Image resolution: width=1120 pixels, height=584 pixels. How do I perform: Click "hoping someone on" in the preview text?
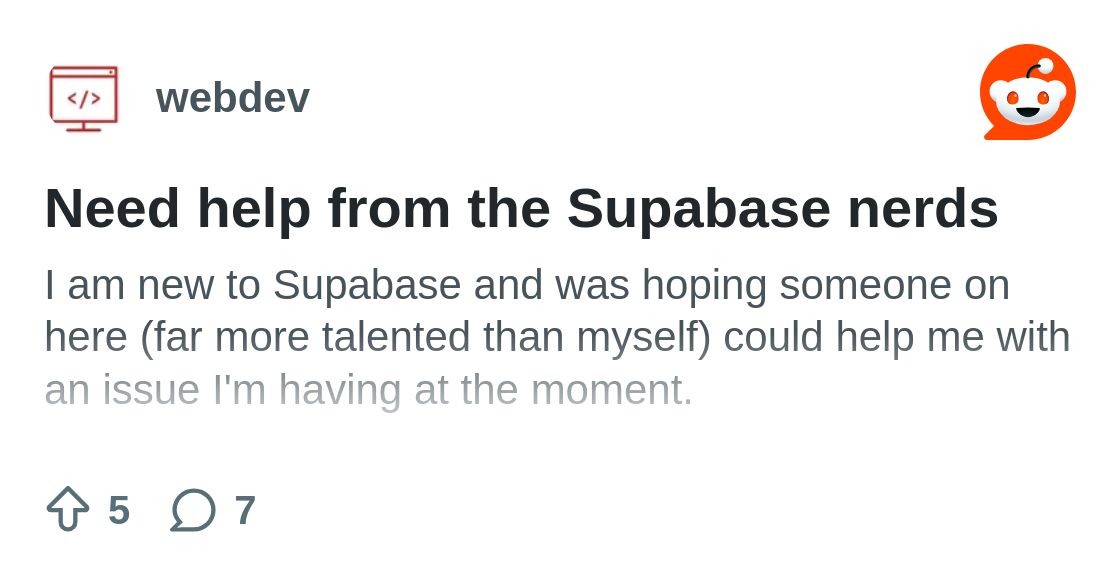coord(825,285)
